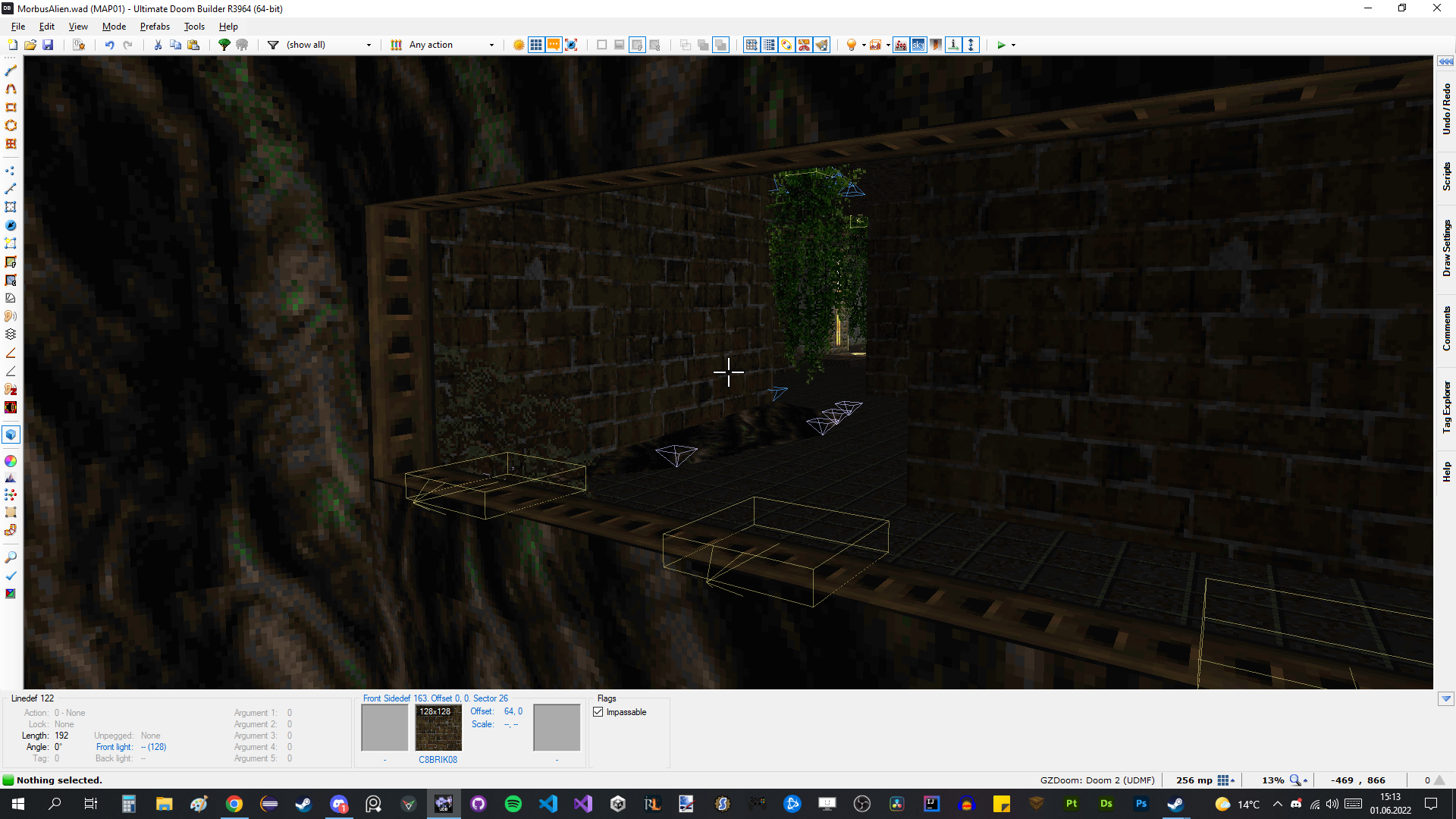
Task: Click the green Test Map play button
Action: click(1001, 45)
